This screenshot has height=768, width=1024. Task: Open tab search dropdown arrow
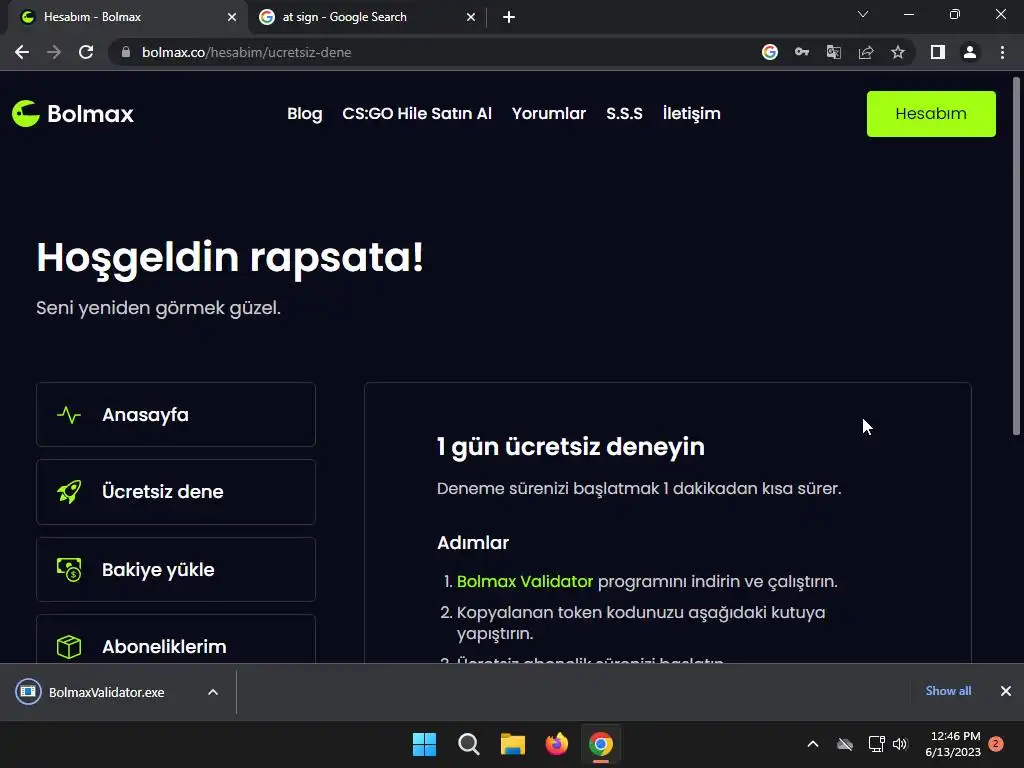click(863, 14)
